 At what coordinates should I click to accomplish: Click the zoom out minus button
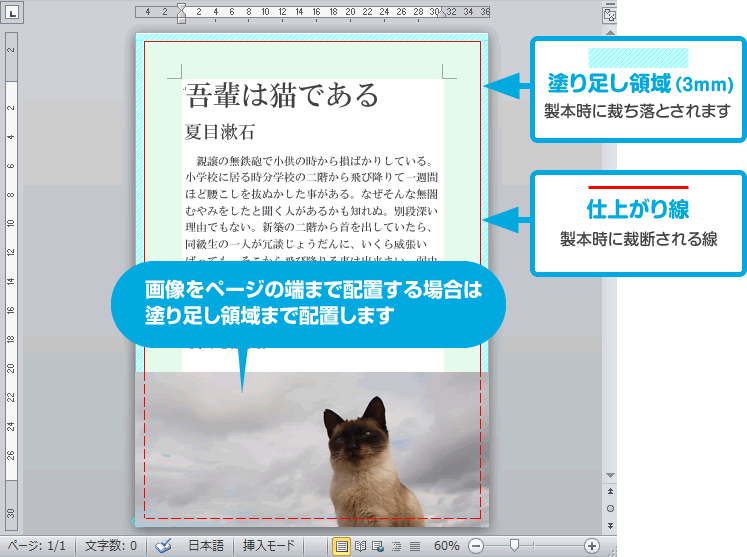point(475,546)
